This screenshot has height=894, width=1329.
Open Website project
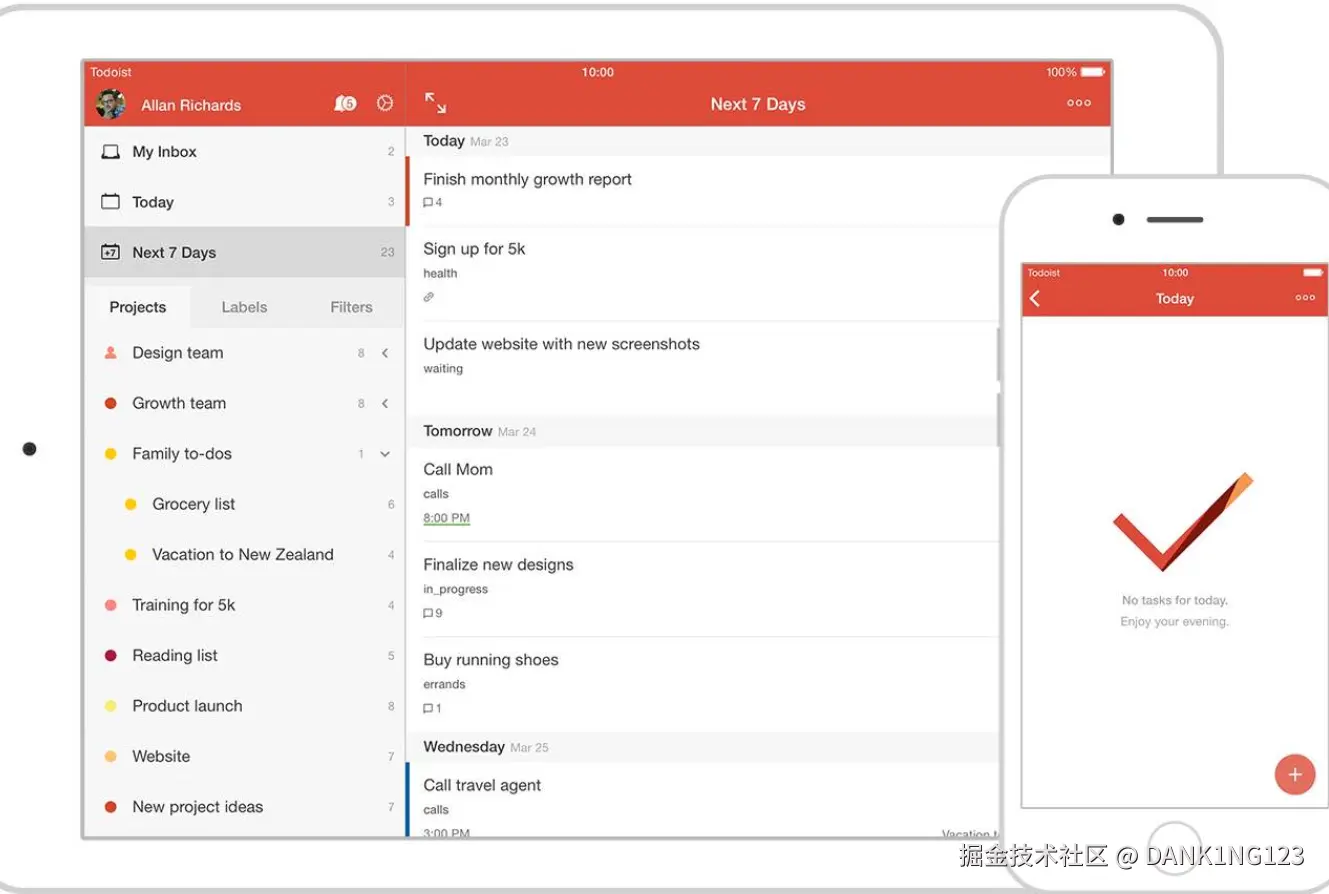click(244, 757)
